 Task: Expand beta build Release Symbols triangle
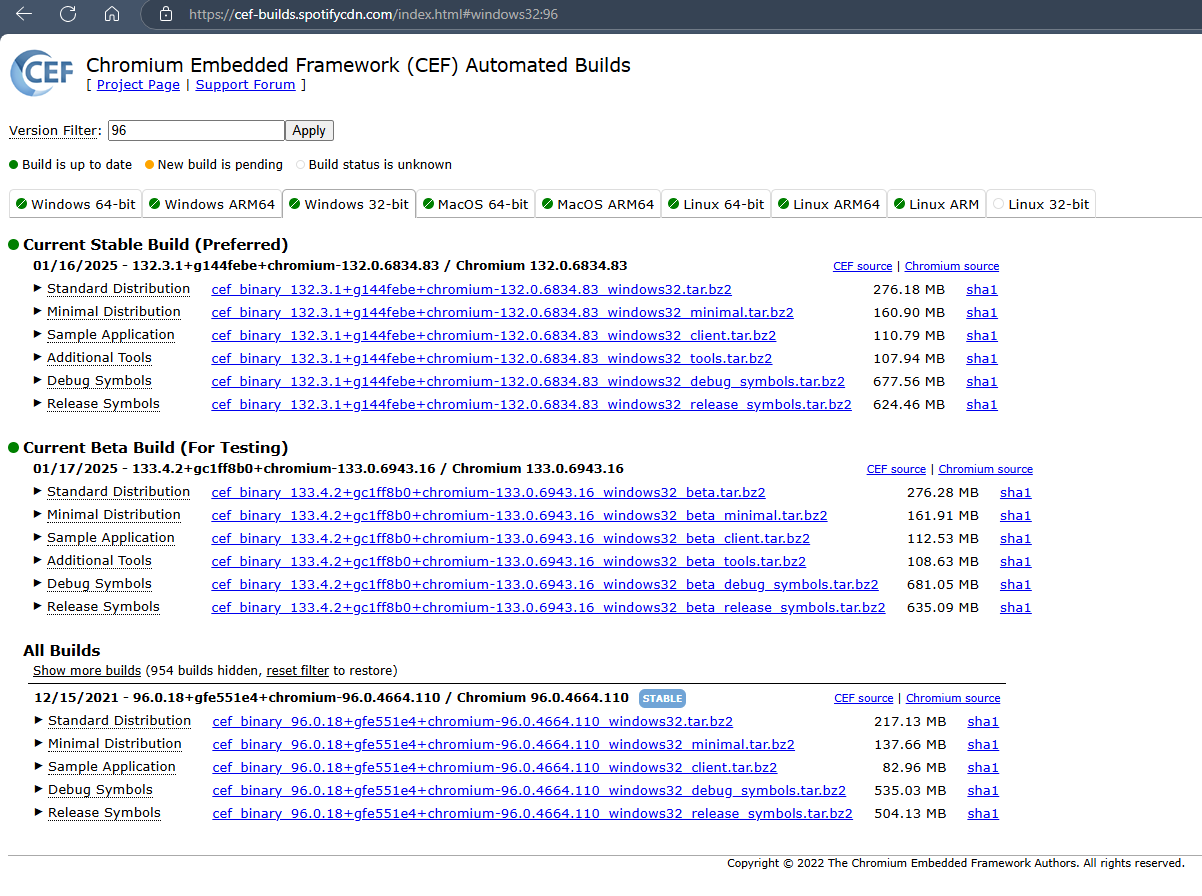point(38,606)
